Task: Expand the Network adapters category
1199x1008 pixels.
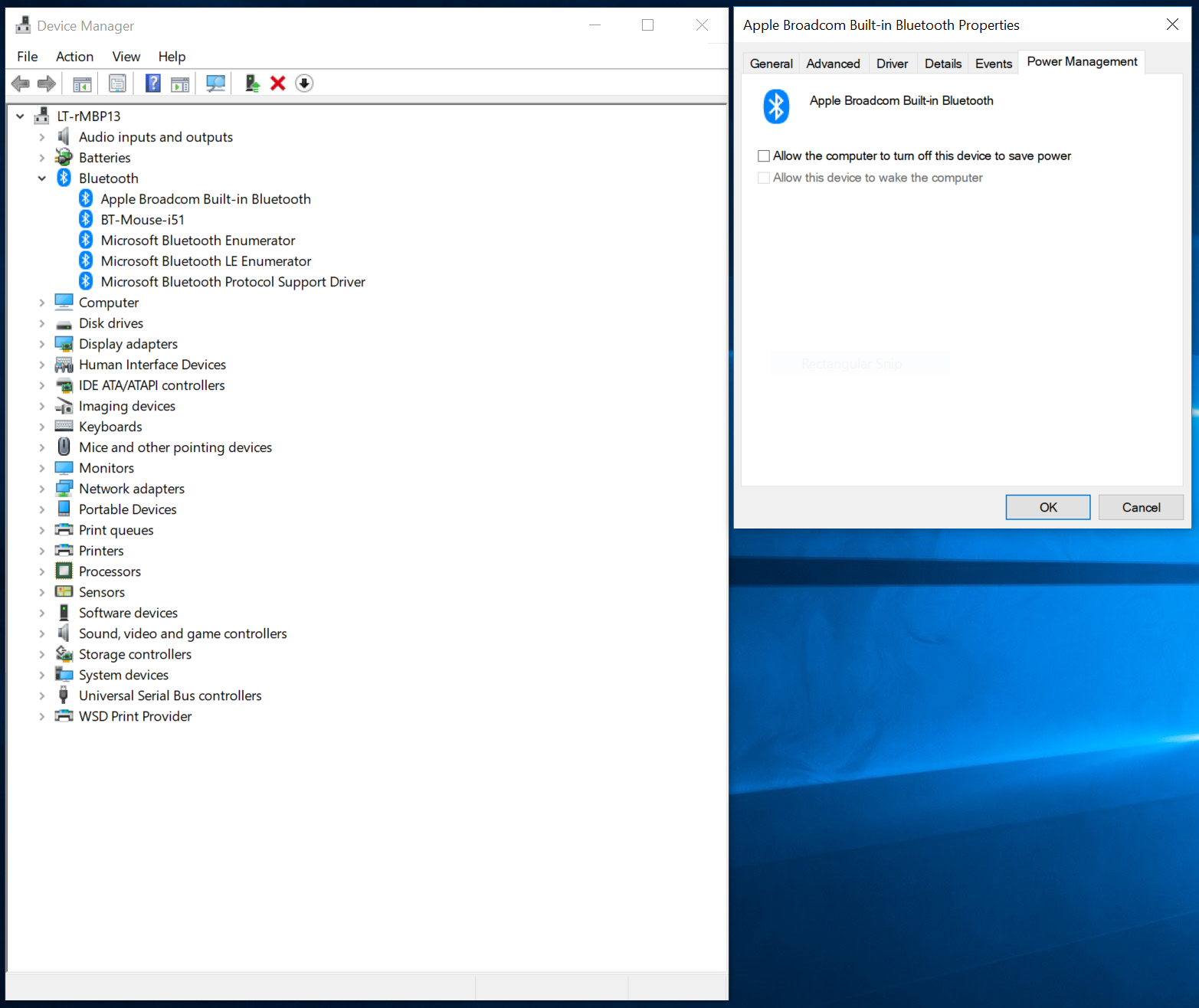Action: click(42, 489)
